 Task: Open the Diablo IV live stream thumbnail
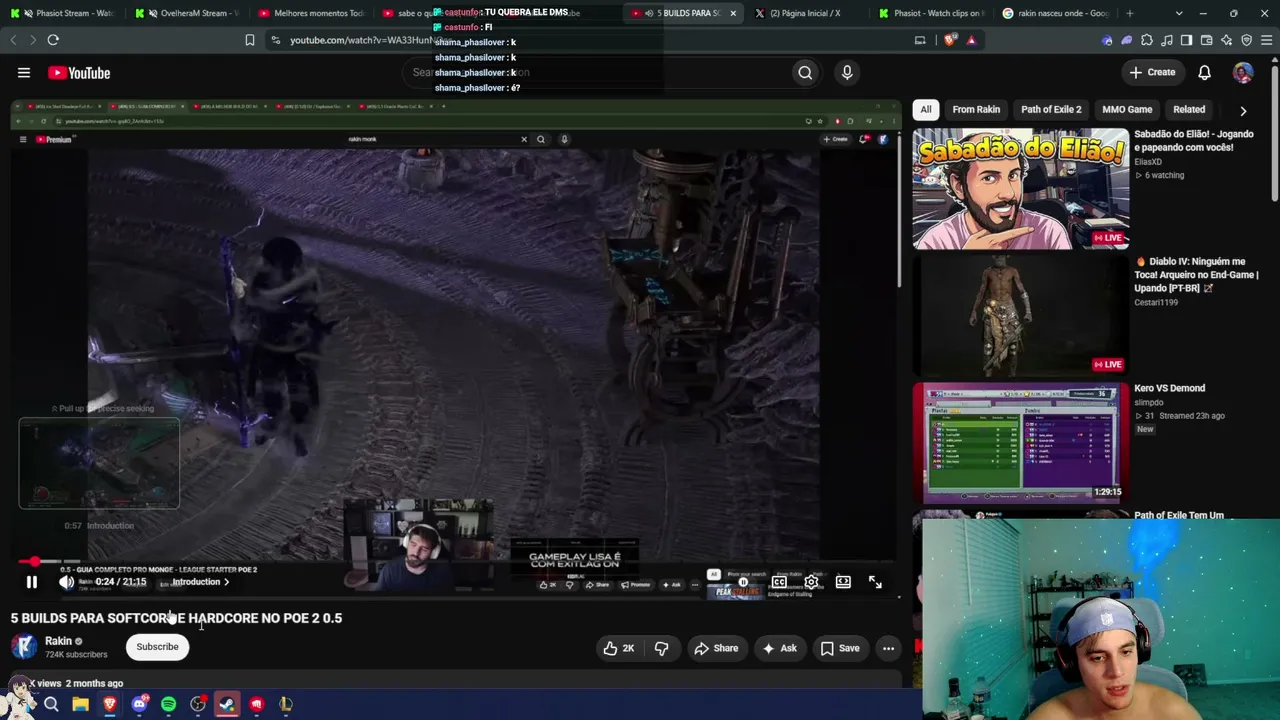[x=1020, y=316]
